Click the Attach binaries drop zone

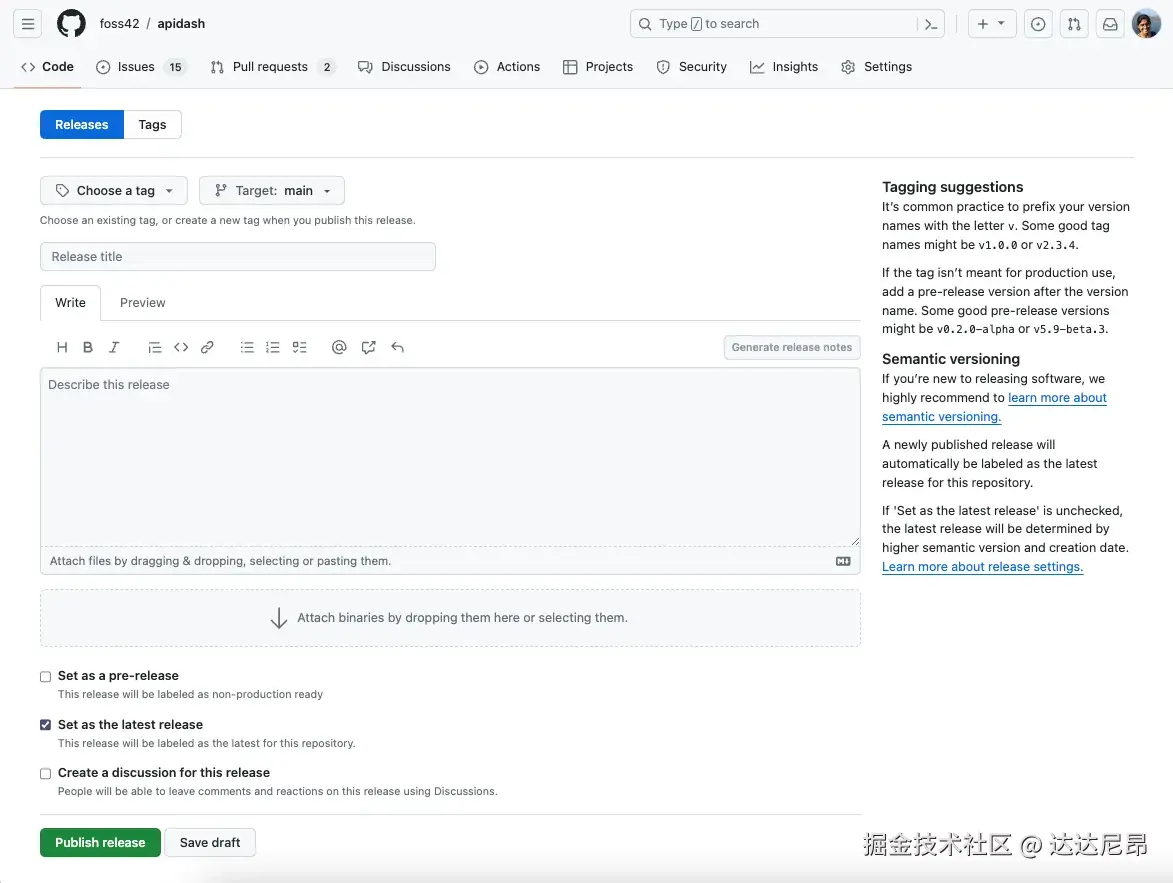click(x=450, y=618)
